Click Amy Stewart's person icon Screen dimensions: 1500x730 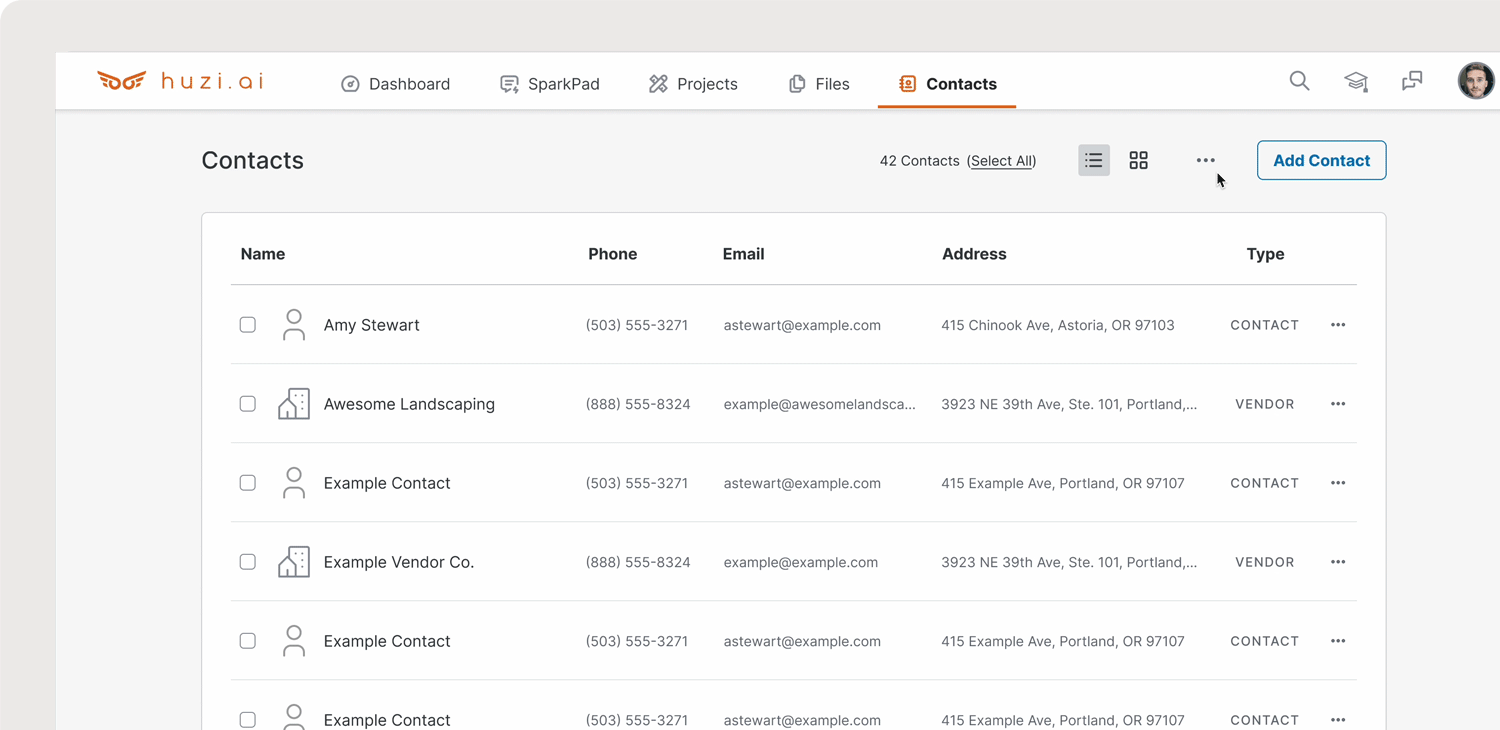293,325
